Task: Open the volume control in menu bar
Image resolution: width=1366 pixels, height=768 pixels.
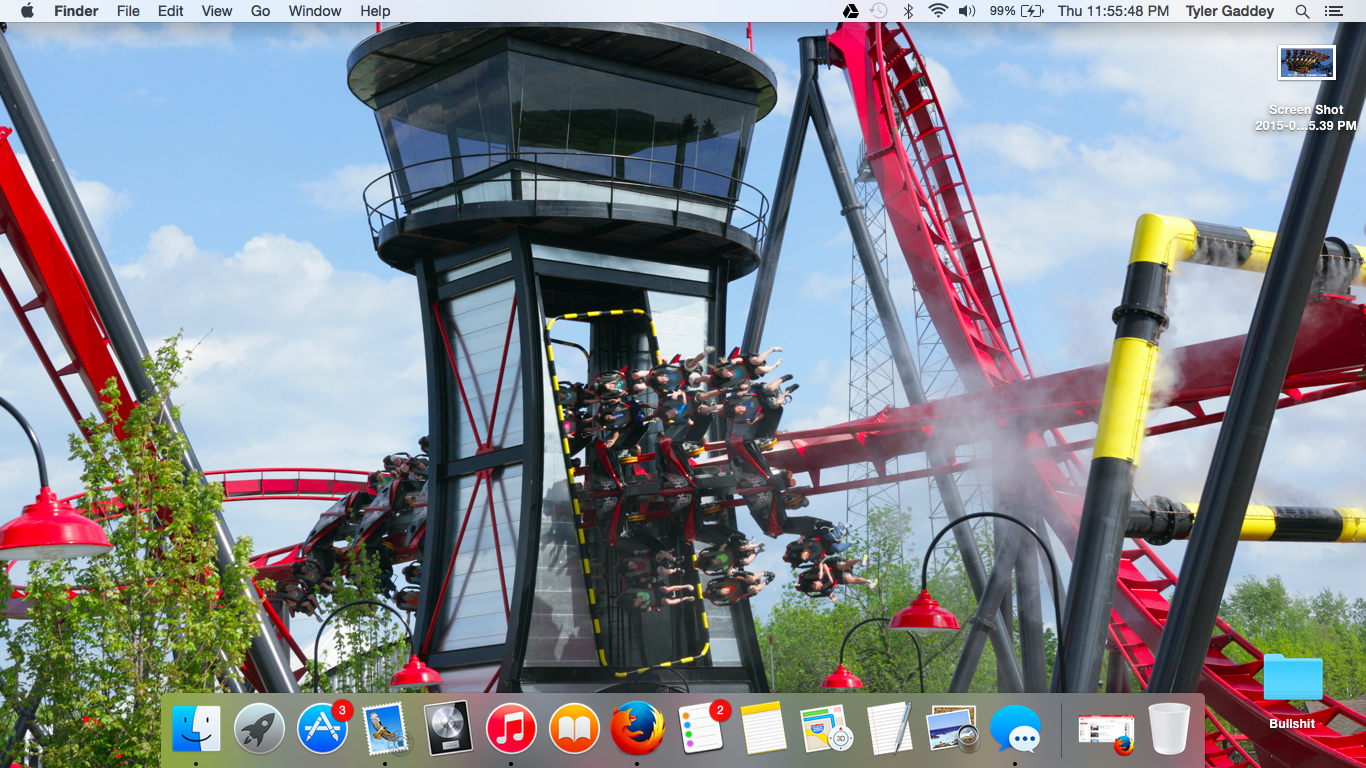Action: (966, 11)
